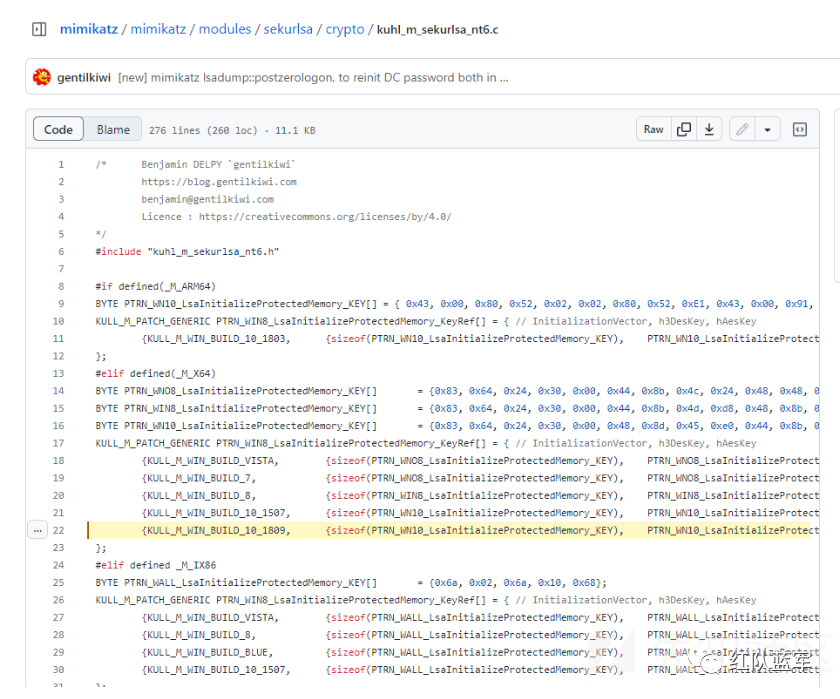The width and height of the screenshot is (840, 699).
Task: Switch to the Blame view tab
Action: pos(113,130)
